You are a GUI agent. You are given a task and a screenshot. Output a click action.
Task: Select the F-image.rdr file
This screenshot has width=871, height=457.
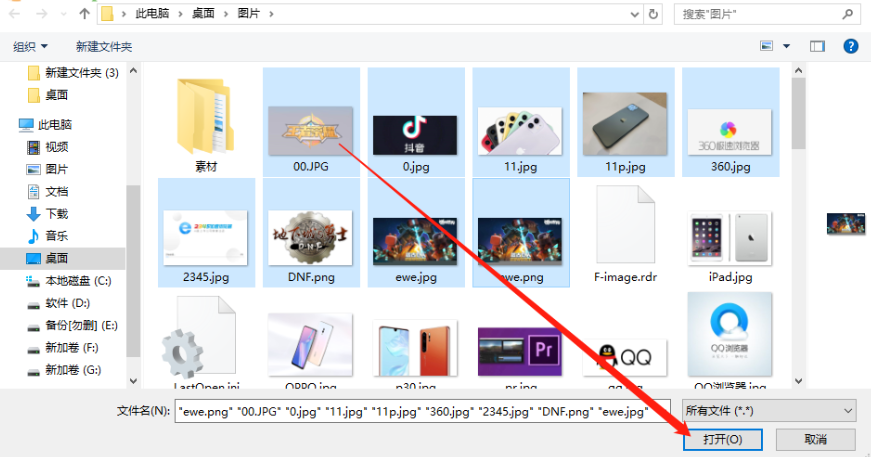click(625, 233)
